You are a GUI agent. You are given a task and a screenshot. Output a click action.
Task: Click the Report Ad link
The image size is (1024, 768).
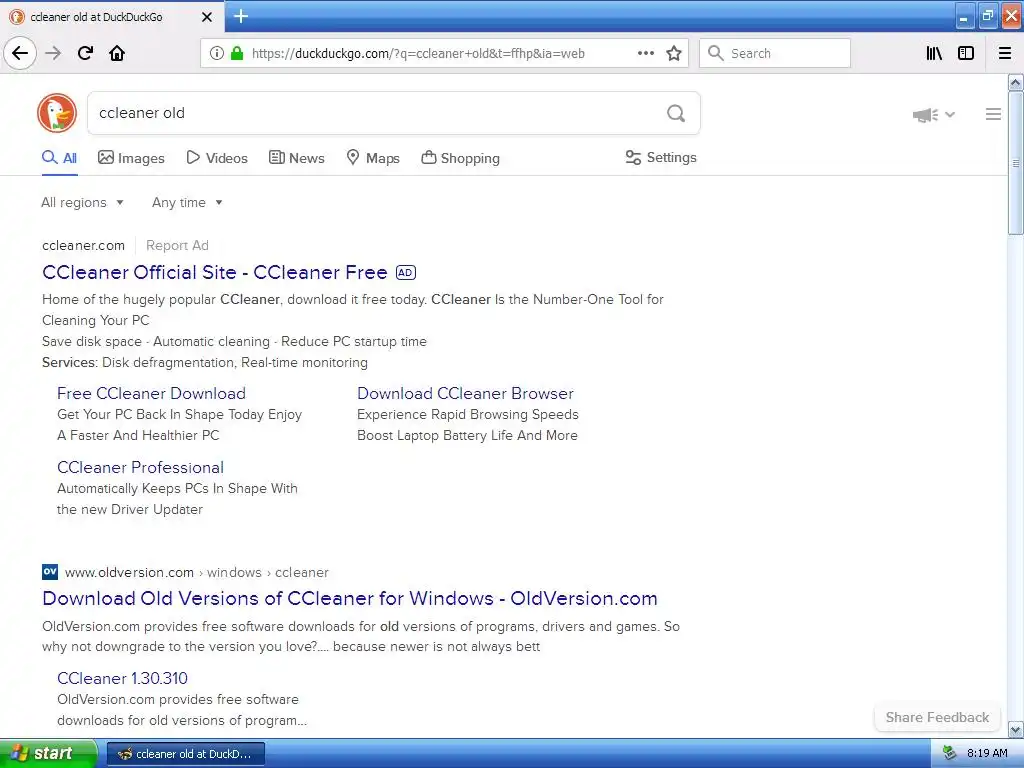177,246
